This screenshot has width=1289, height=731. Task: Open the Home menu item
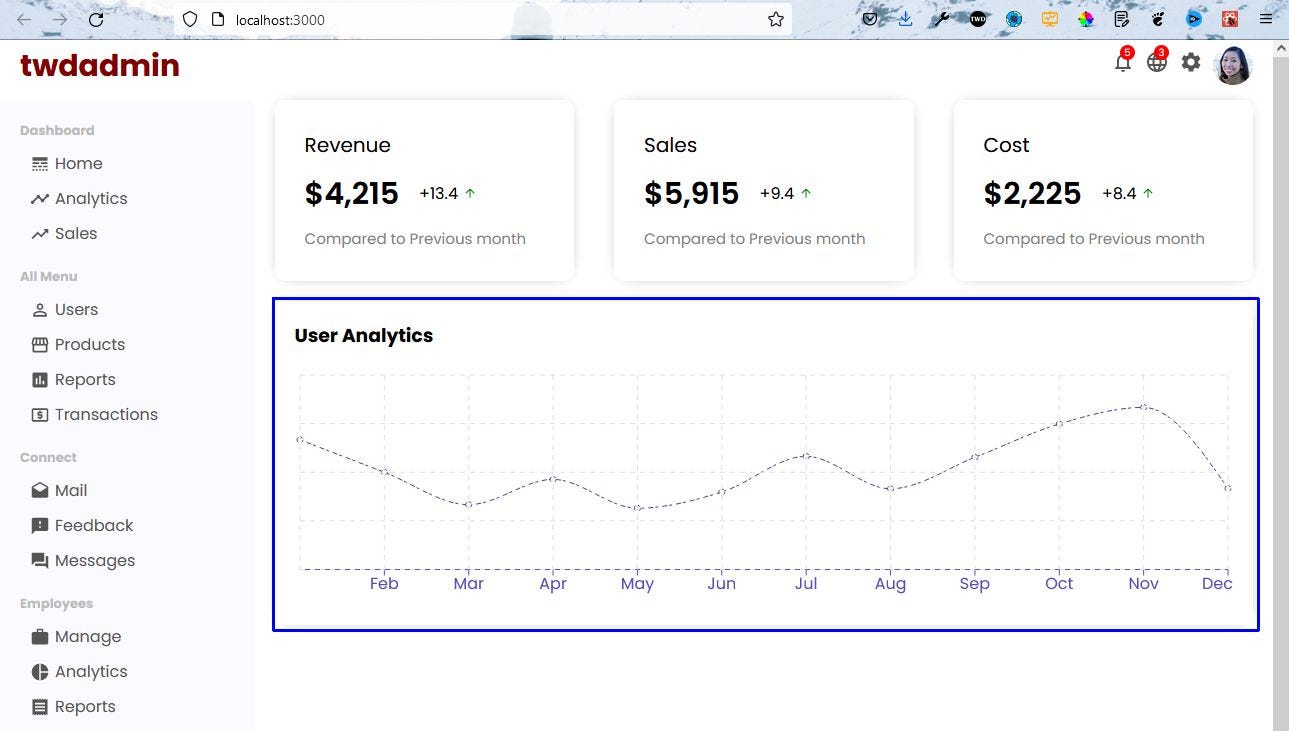coord(79,164)
